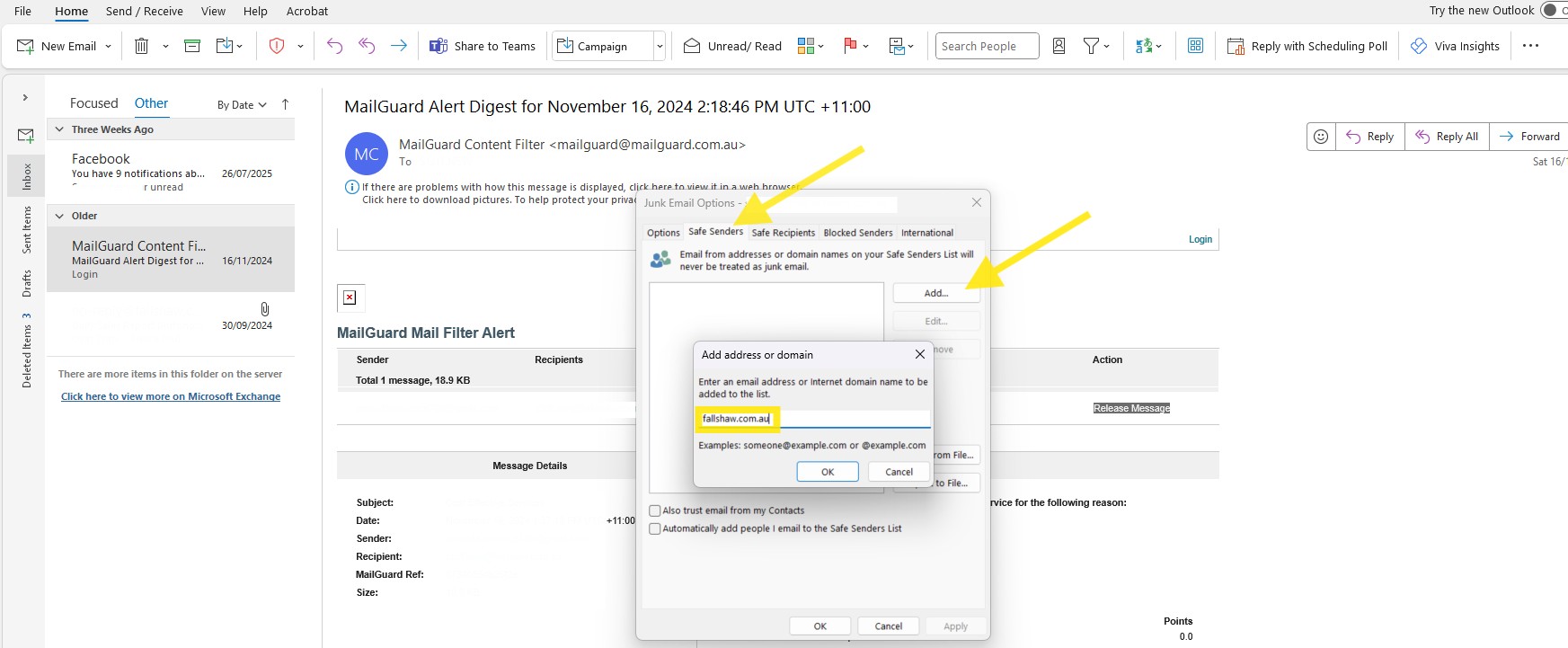Toggle the Try the new Outlook switch

1555,11
